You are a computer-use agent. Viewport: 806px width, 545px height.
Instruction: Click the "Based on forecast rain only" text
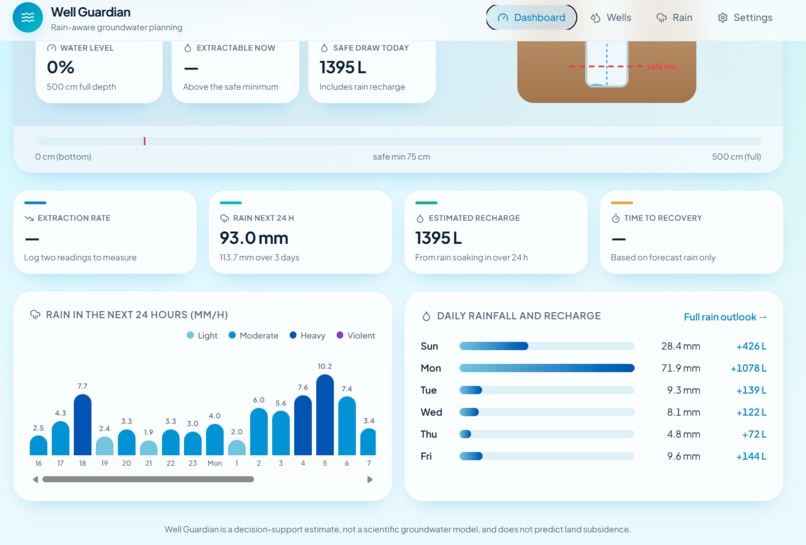pyautogui.click(x=663, y=258)
